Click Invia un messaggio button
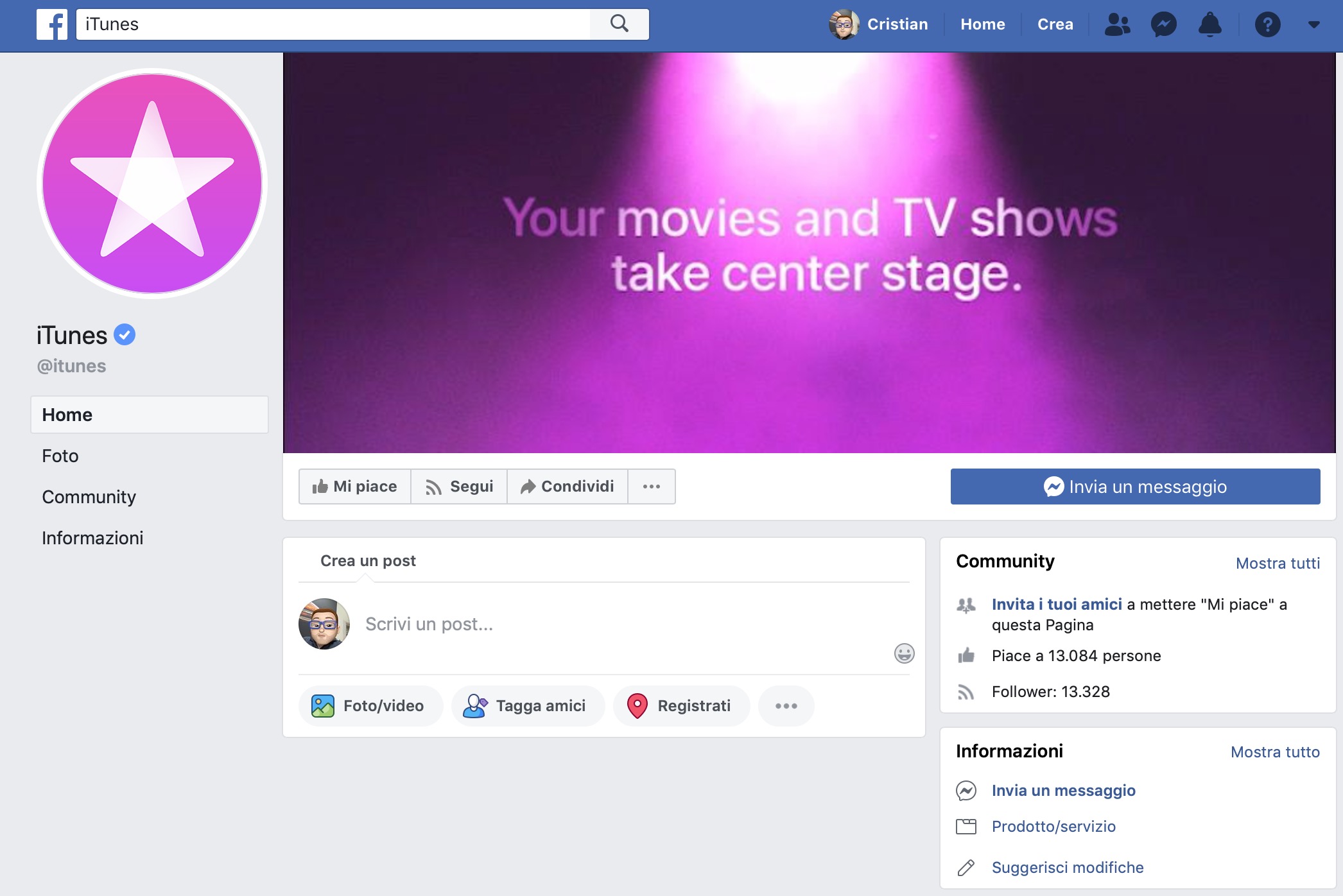Image resolution: width=1343 pixels, height=896 pixels. coord(1135,486)
